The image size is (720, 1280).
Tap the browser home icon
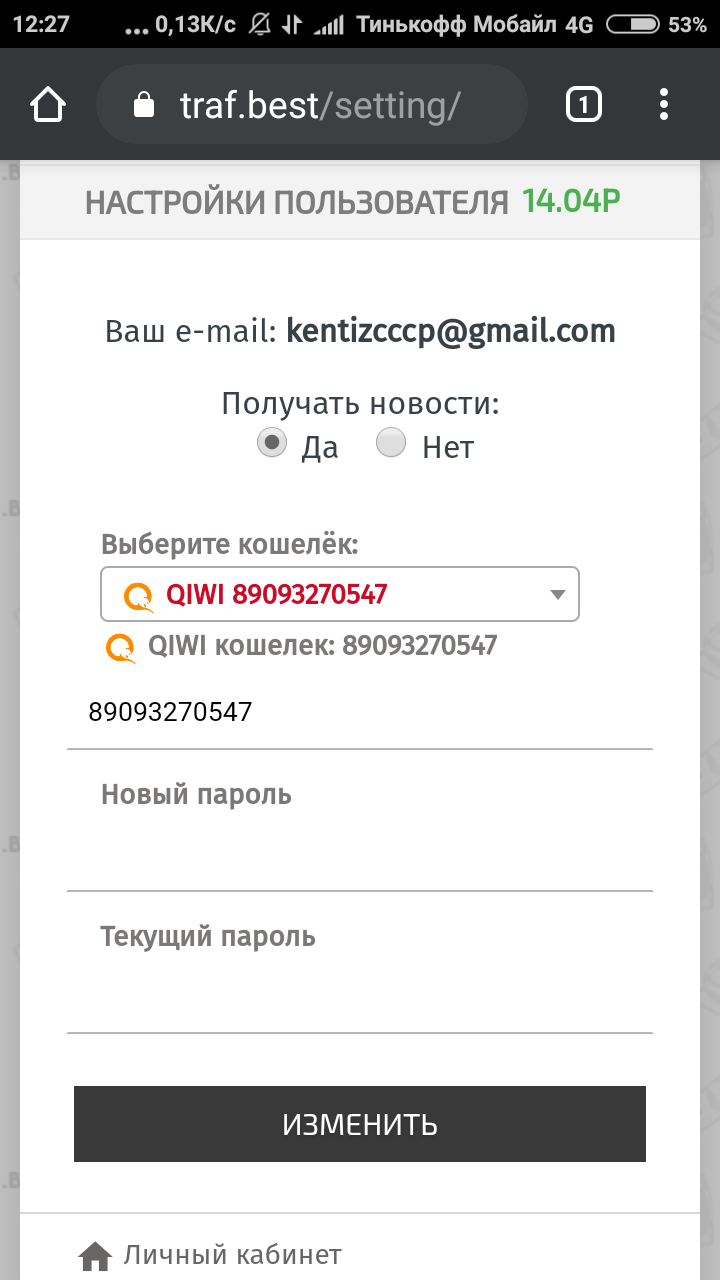[48, 105]
